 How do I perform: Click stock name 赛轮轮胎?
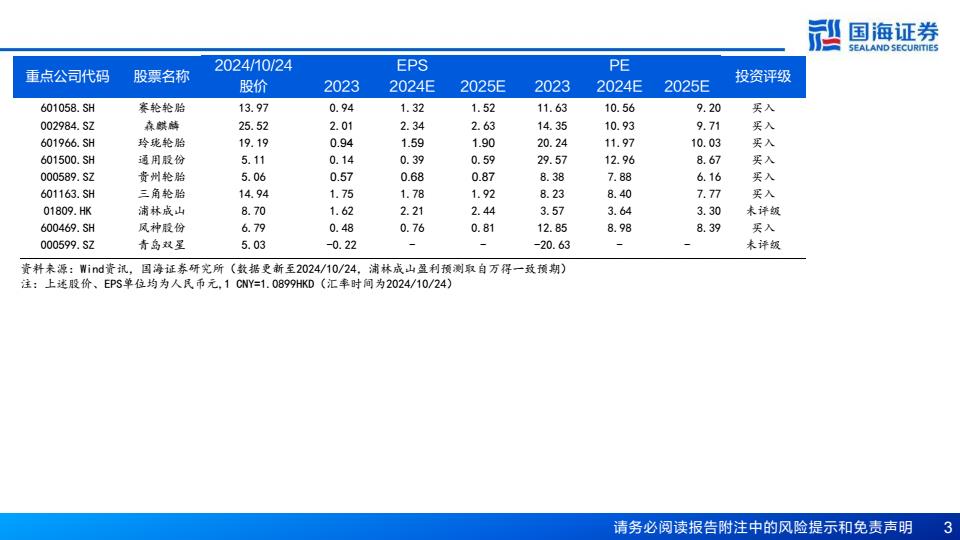click(x=162, y=108)
